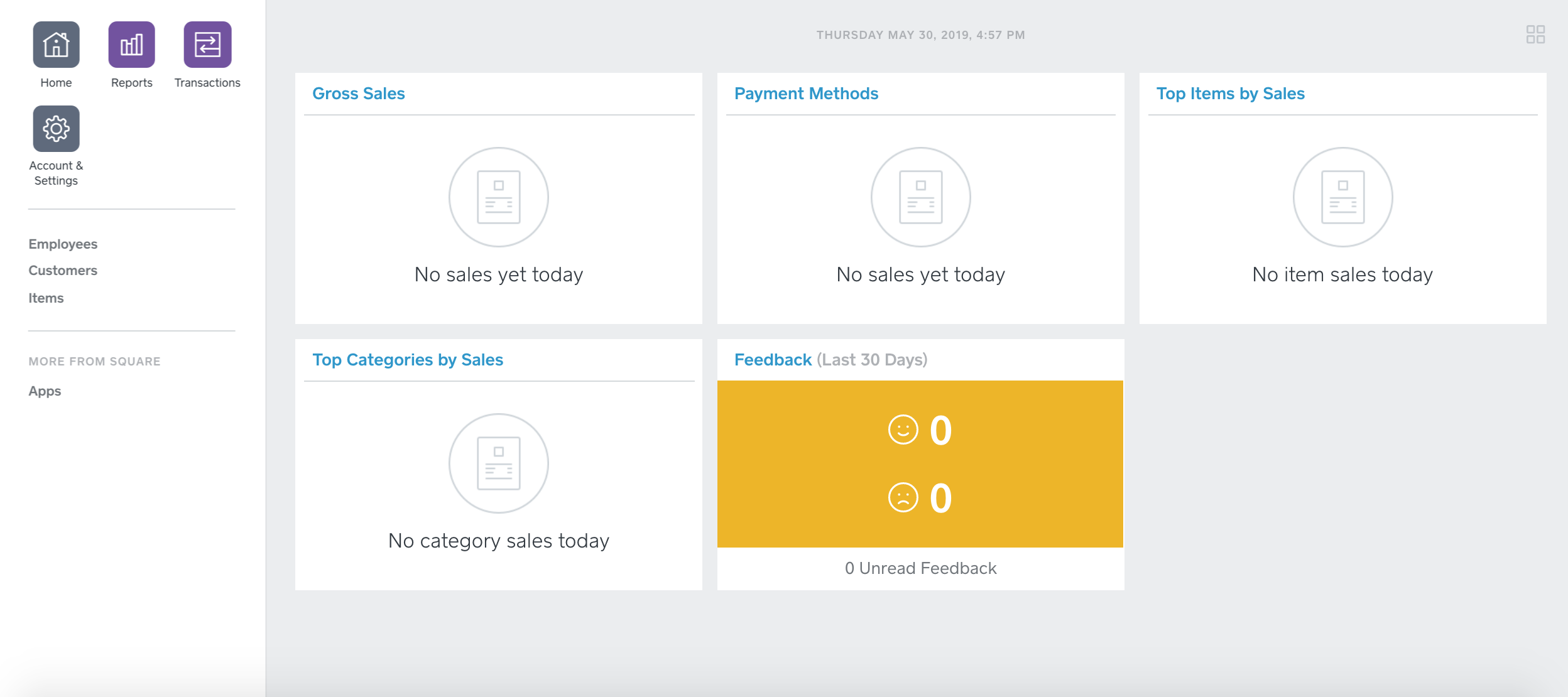Open the Top Items by Sales link
The image size is (1568, 697).
(1231, 93)
